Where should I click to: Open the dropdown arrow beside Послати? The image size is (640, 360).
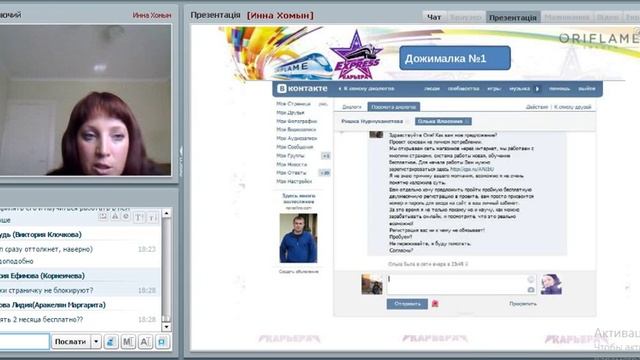(x=96, y=342)
